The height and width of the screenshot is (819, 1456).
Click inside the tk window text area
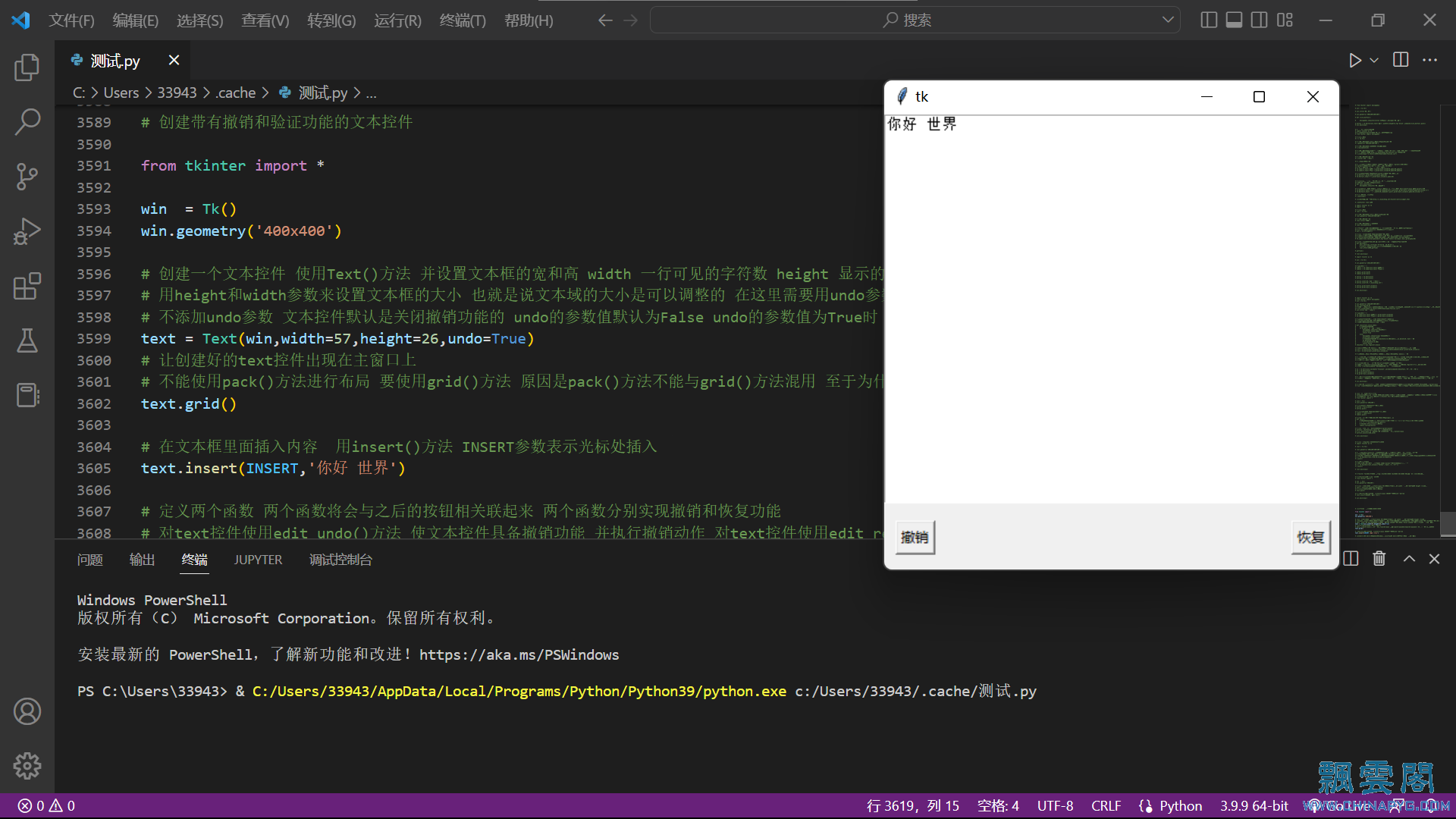[1111, 309]
